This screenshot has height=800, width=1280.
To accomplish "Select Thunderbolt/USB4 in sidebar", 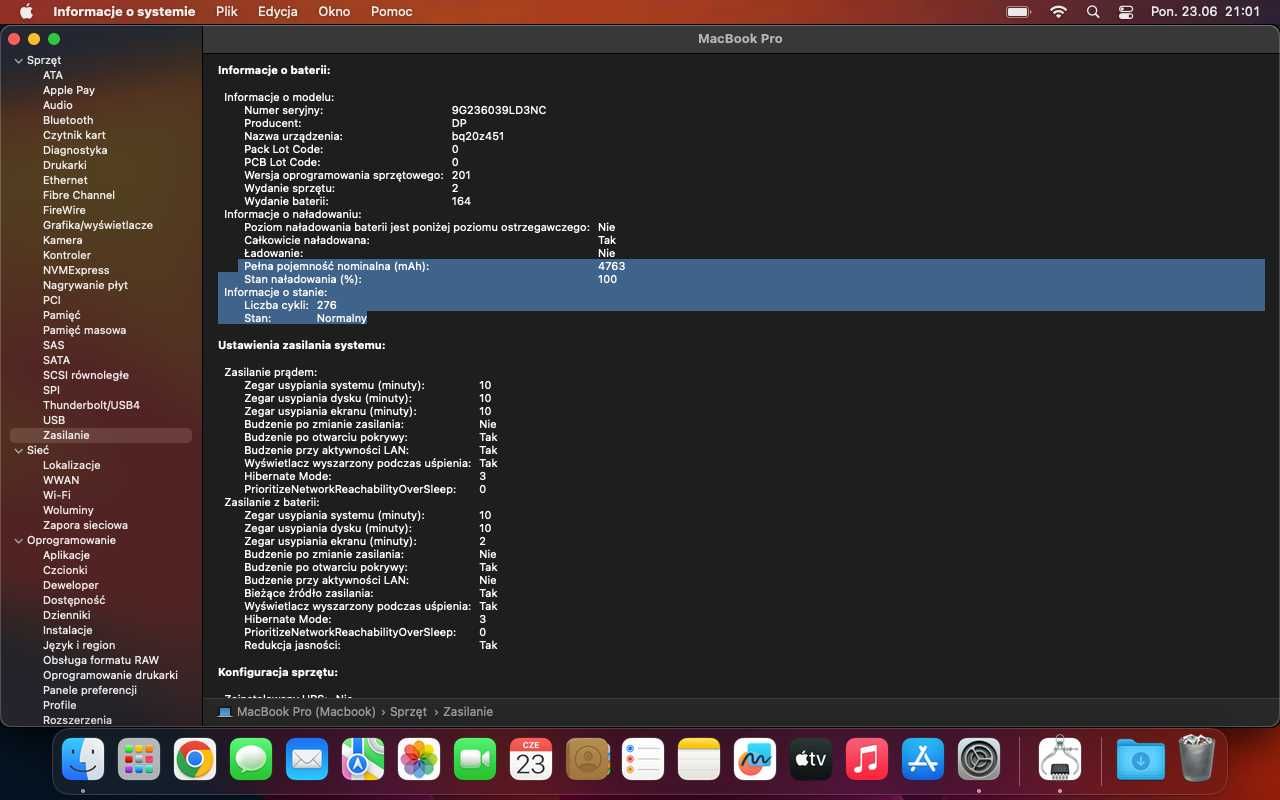I will 91,405.
